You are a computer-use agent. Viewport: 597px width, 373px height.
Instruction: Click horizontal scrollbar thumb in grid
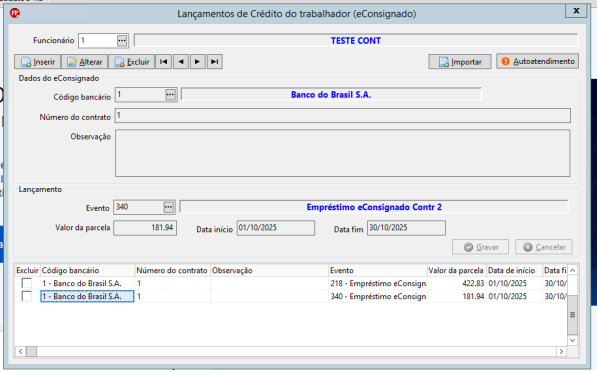point(31,351)
